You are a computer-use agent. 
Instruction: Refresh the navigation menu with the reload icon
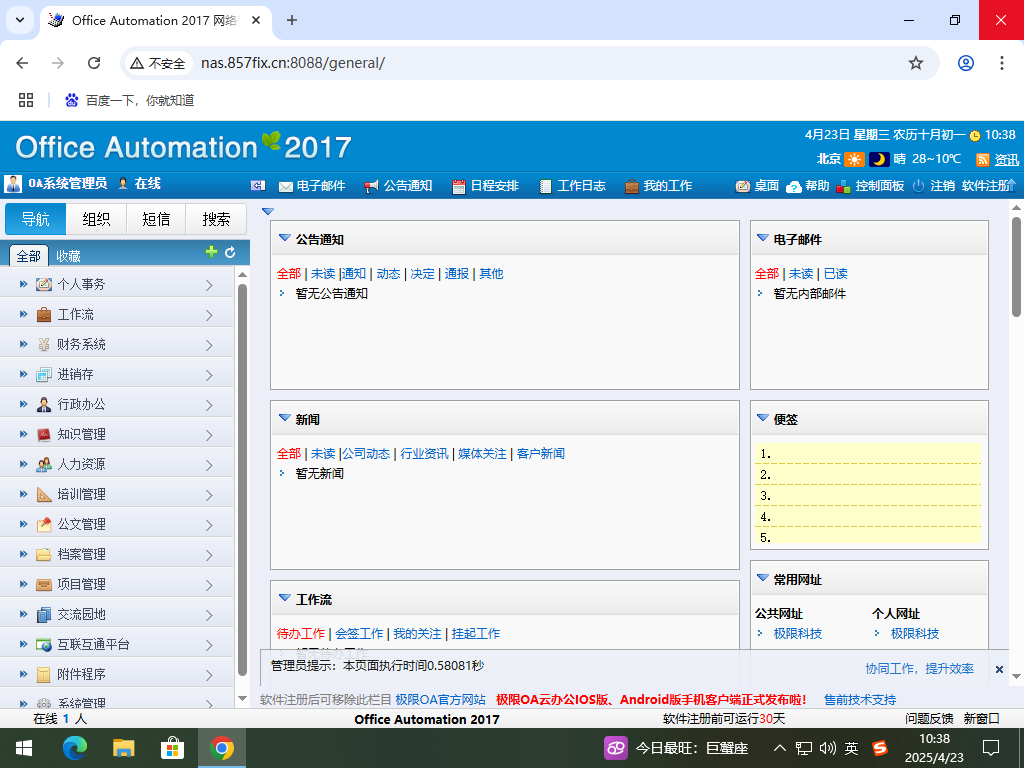(230, 252)
